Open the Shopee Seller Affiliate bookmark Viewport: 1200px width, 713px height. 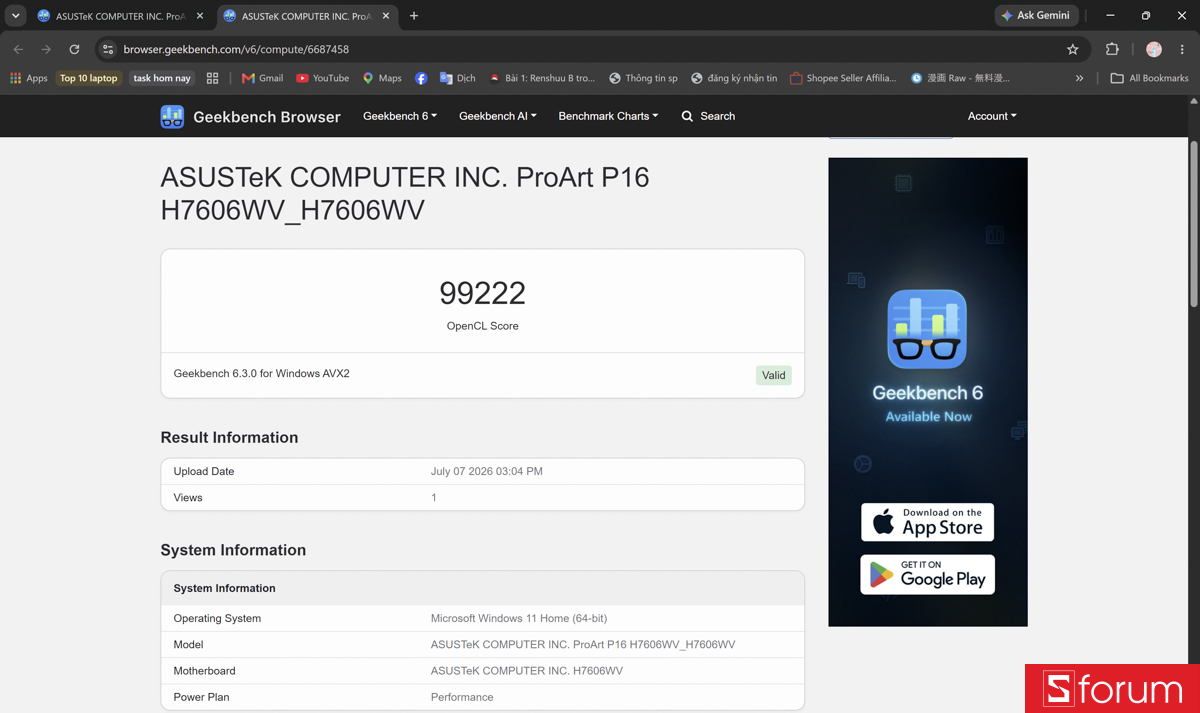point(843,78)
